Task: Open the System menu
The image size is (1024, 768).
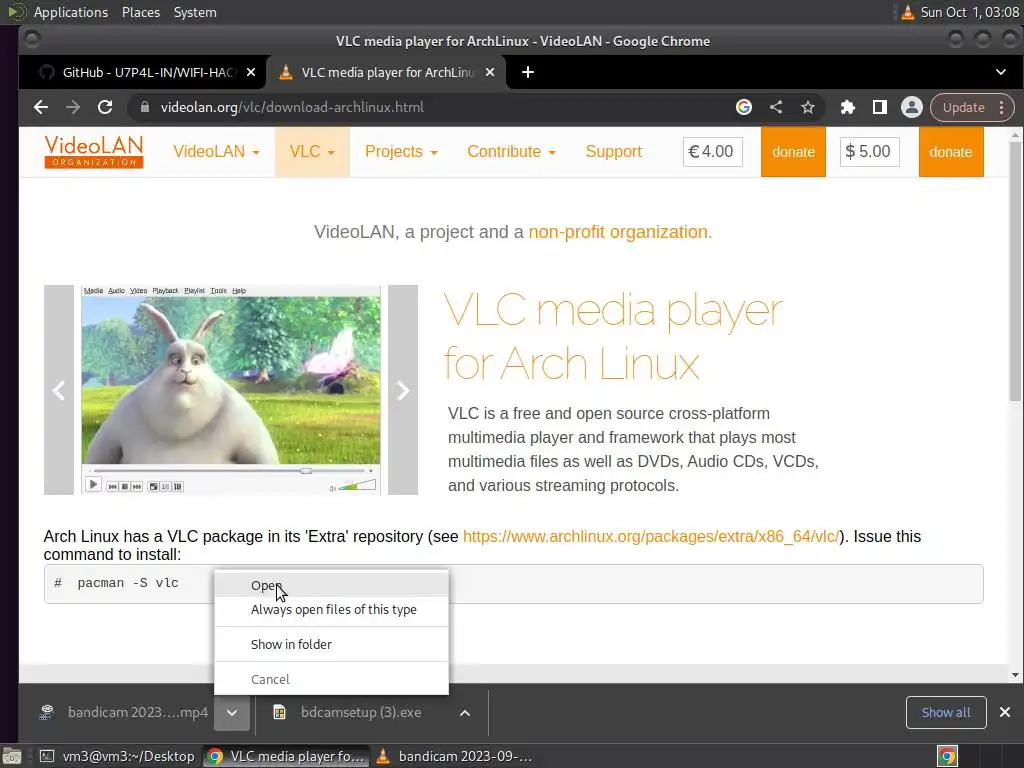Action: [x=195, y=12]
